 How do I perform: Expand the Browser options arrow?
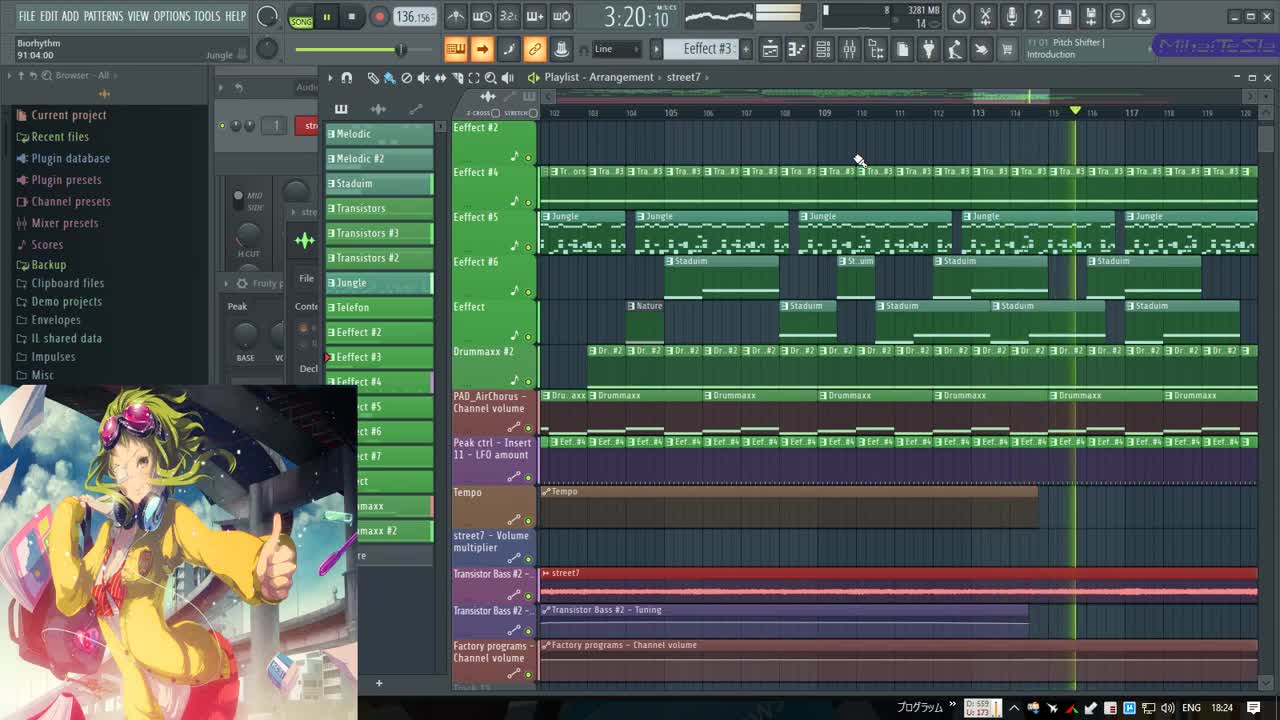[x=9, y=76]
